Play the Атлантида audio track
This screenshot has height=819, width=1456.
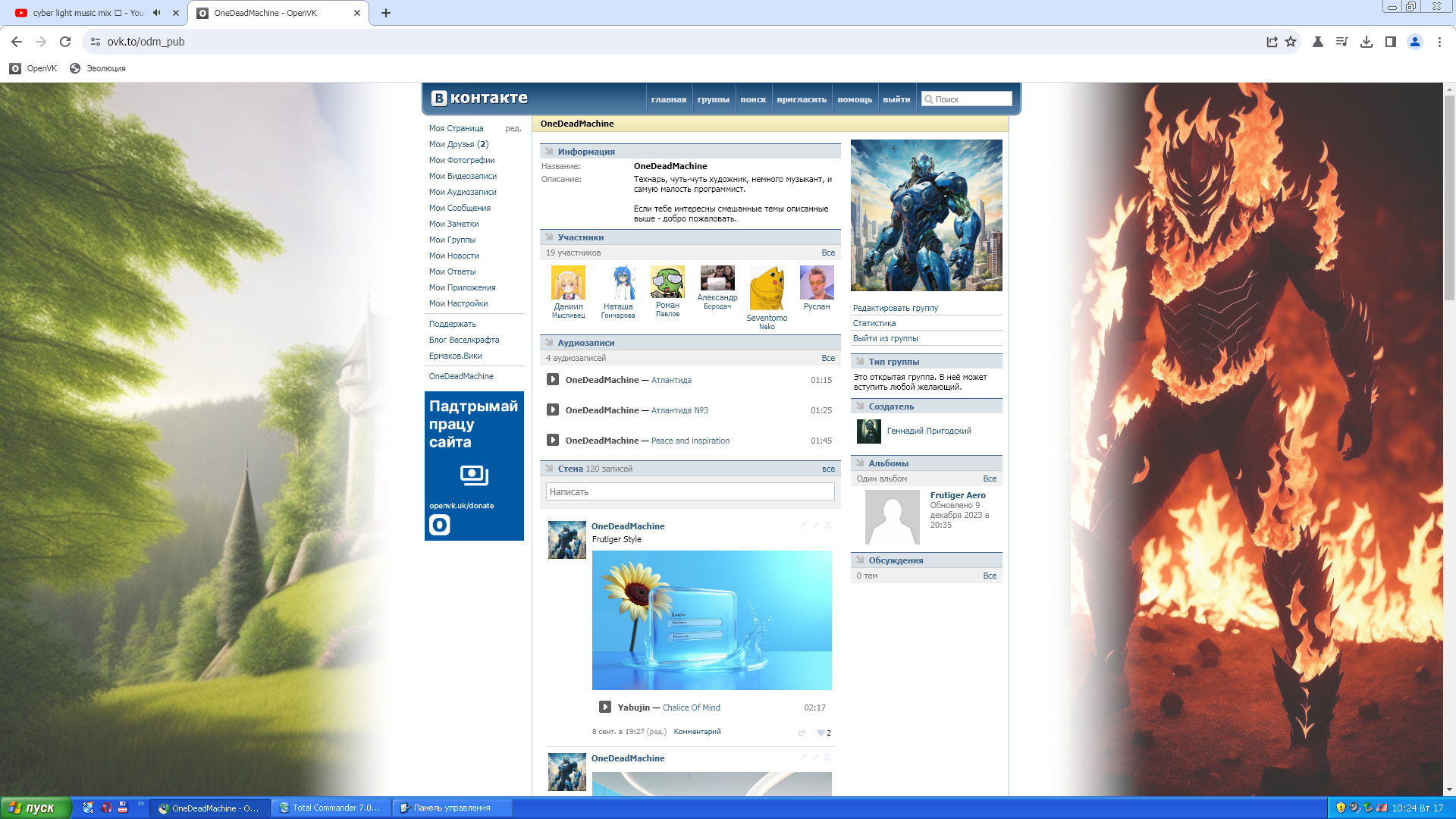553,380
